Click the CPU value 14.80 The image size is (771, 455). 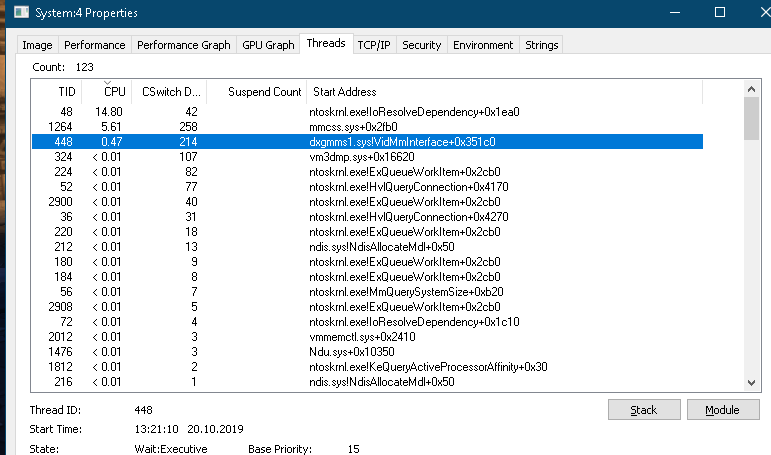click(109, 112)
